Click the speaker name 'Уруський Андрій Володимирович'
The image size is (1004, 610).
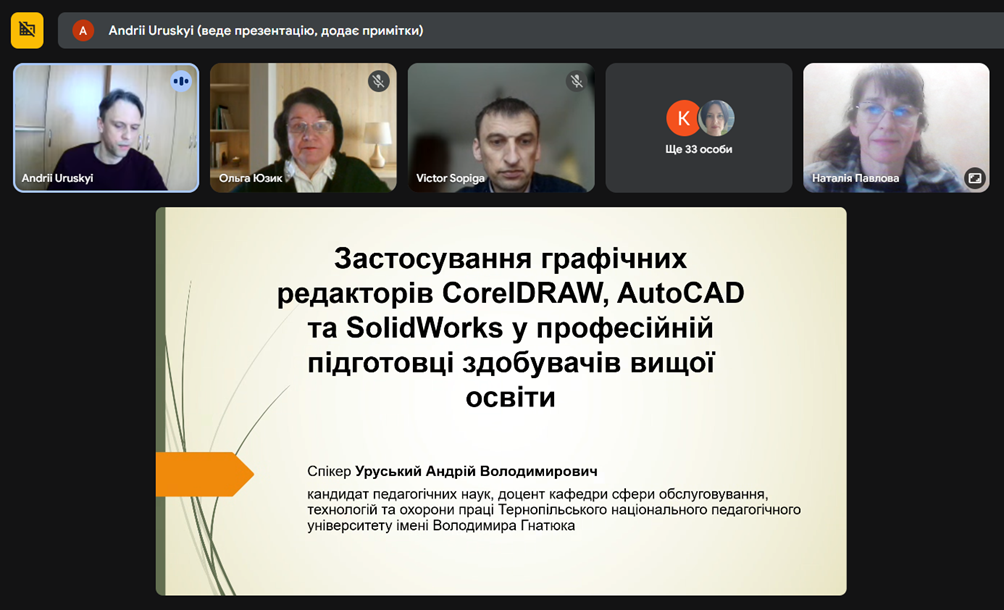coord(476,471)
